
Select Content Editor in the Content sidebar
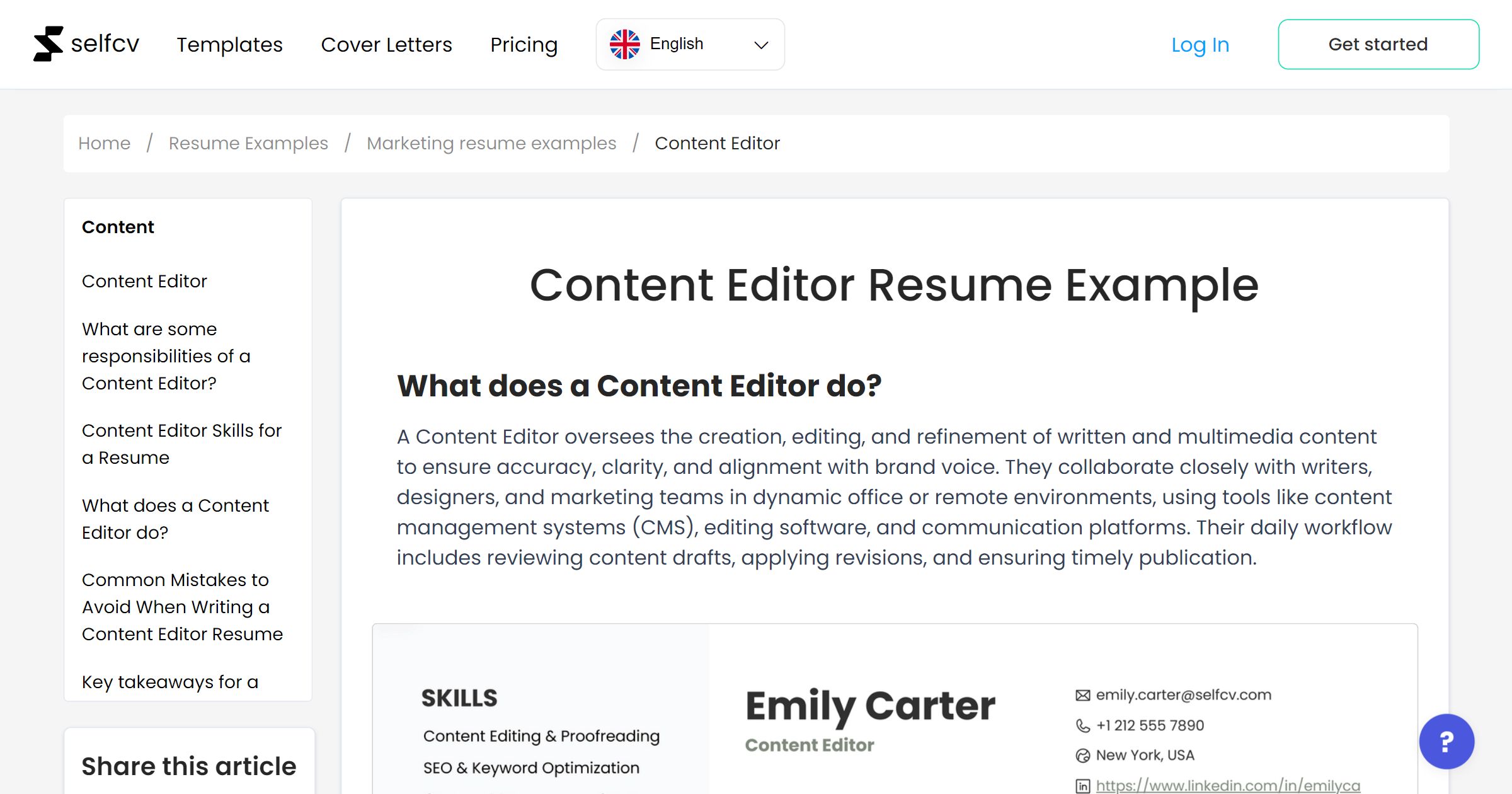click(144, 281)
